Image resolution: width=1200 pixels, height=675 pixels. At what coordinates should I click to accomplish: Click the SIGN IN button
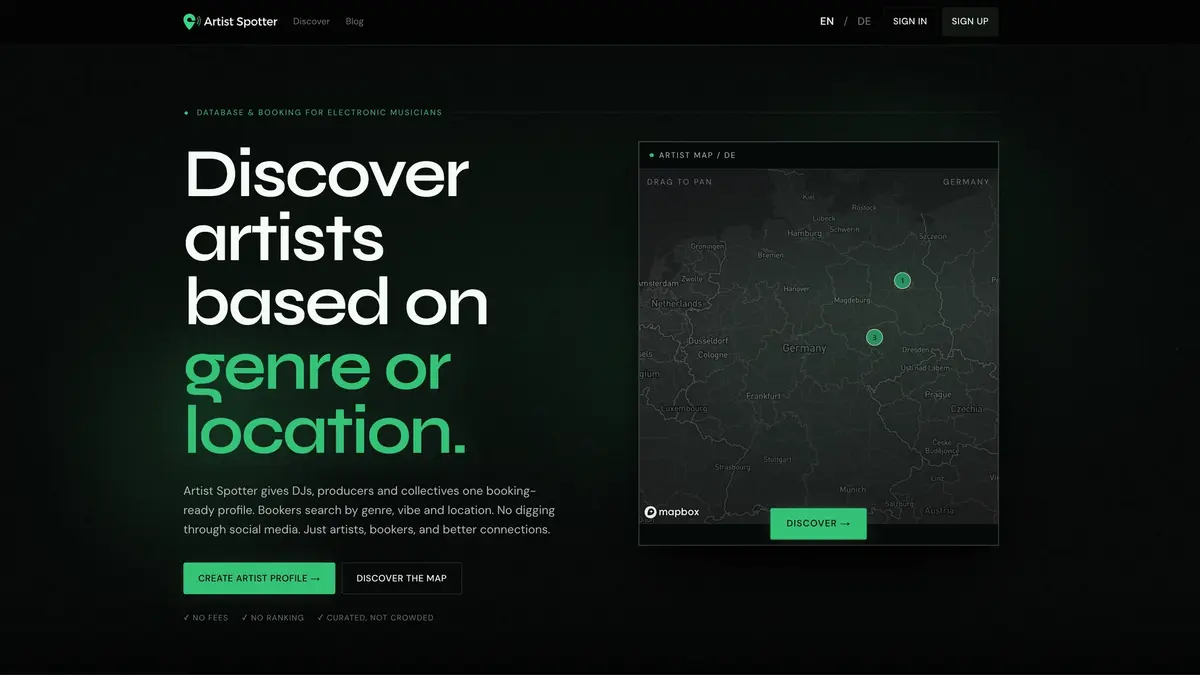click(x=910, y=21)
